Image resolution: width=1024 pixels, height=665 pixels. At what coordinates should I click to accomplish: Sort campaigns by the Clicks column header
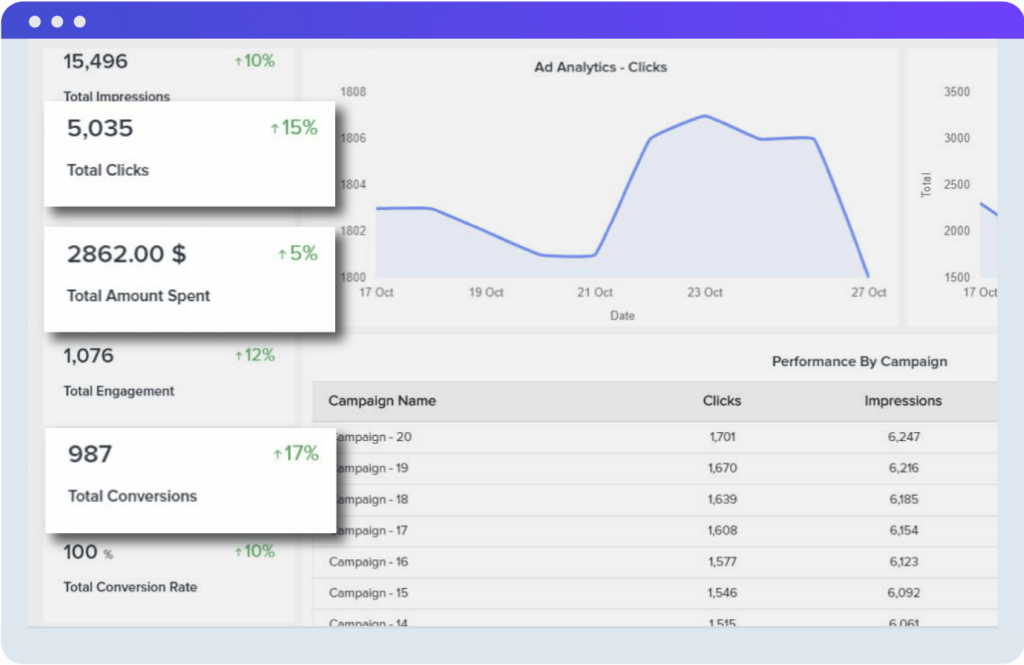[x=722, y=400]
